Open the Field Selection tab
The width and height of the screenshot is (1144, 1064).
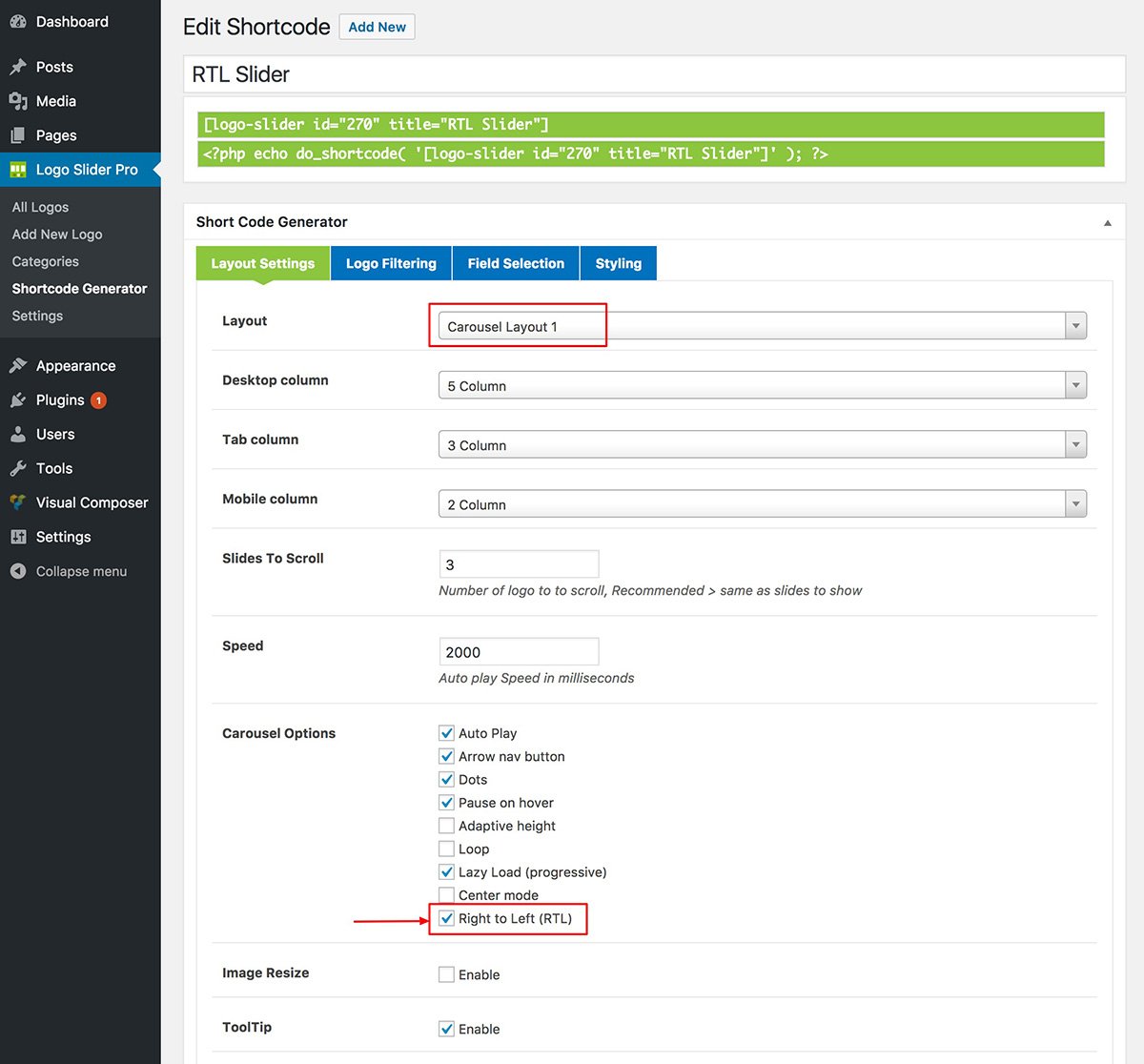pyautogui.click(x=516, y=263)
